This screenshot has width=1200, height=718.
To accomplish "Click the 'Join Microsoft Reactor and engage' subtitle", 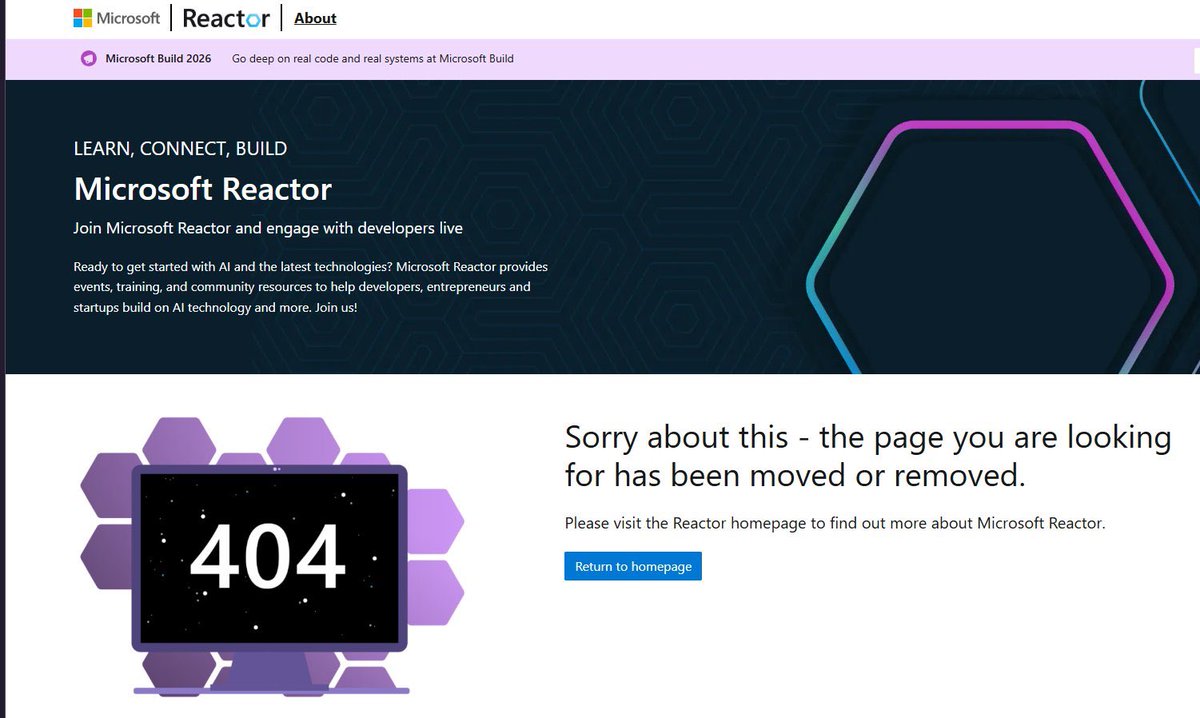I will pos(268,228).
